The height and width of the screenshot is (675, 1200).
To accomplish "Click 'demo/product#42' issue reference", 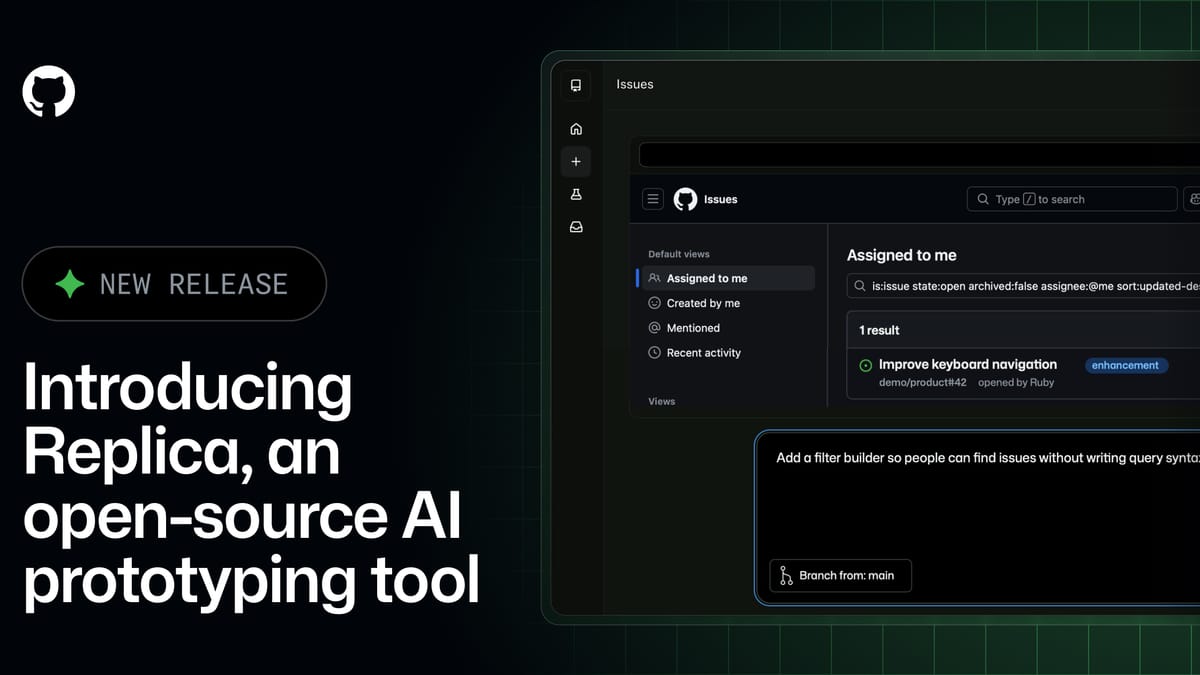I will click(923, 382).
